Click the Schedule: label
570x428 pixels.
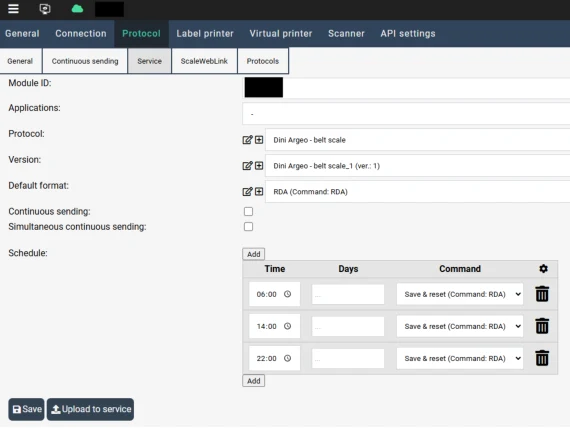[28, 253]
